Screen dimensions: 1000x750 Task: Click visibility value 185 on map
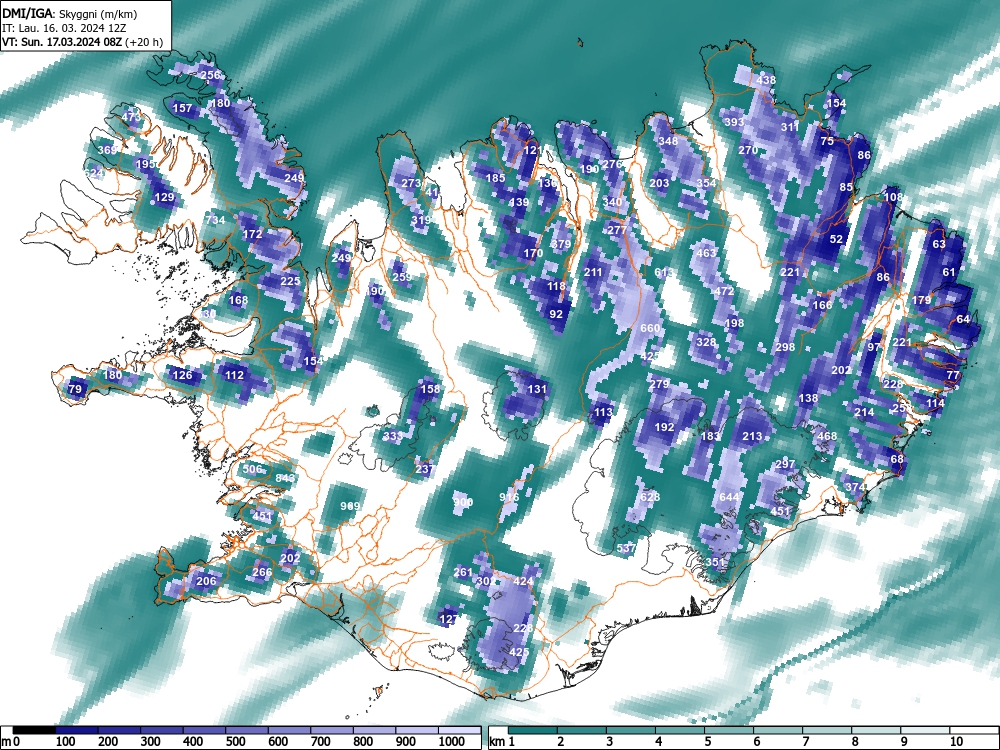(496, 178)
